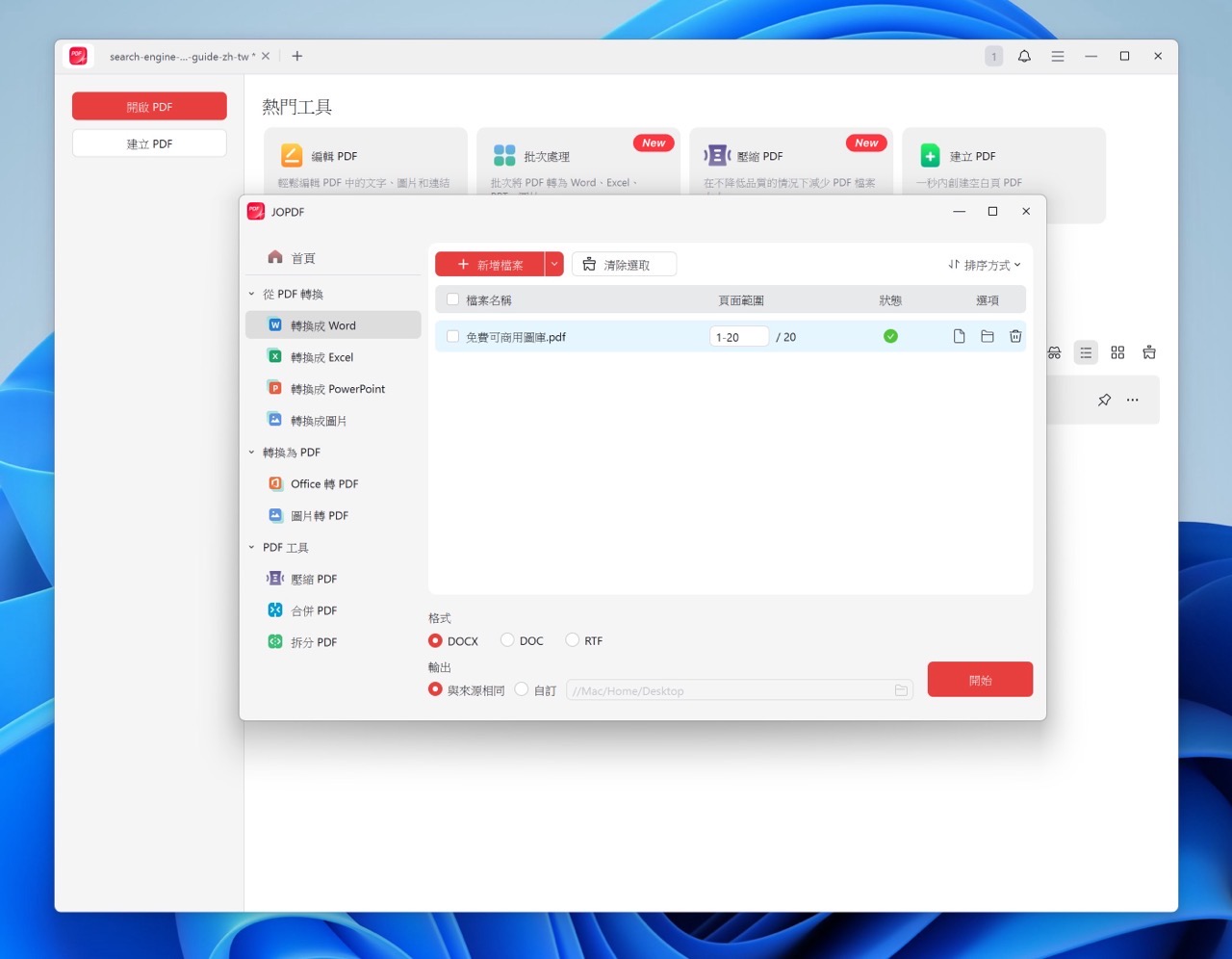The width and height of the screenshot is (1232, 959).
Task: Select the DOC format radio button
Action: [507, 640]
